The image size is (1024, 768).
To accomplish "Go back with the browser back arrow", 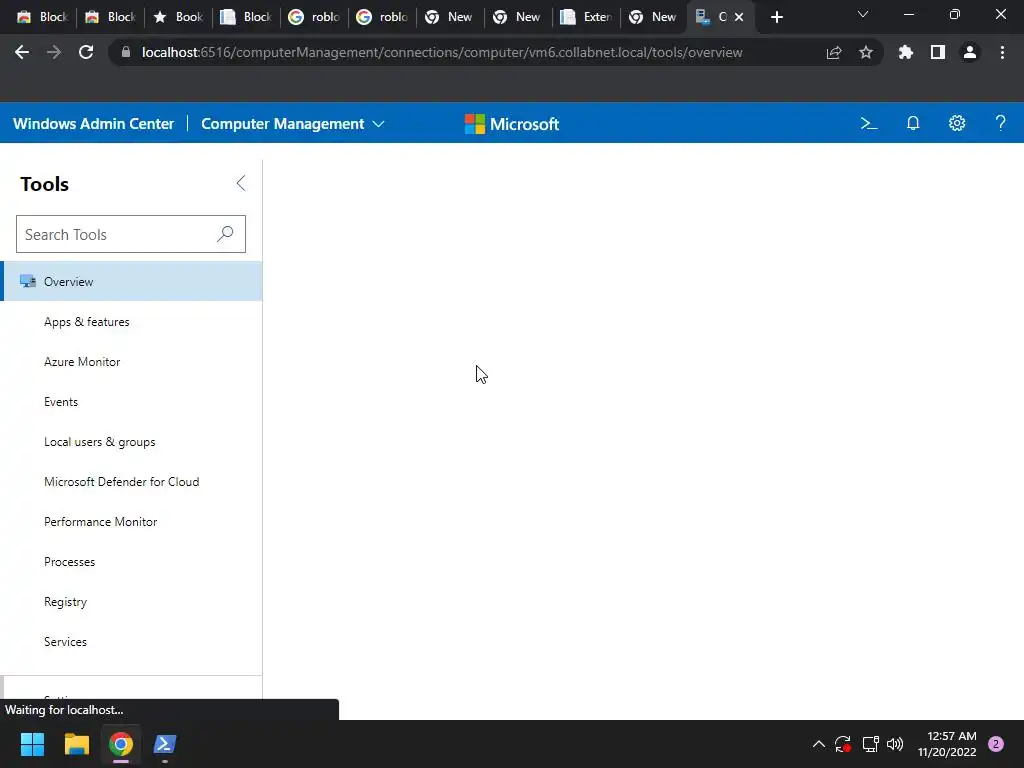I will click(22, 52).
